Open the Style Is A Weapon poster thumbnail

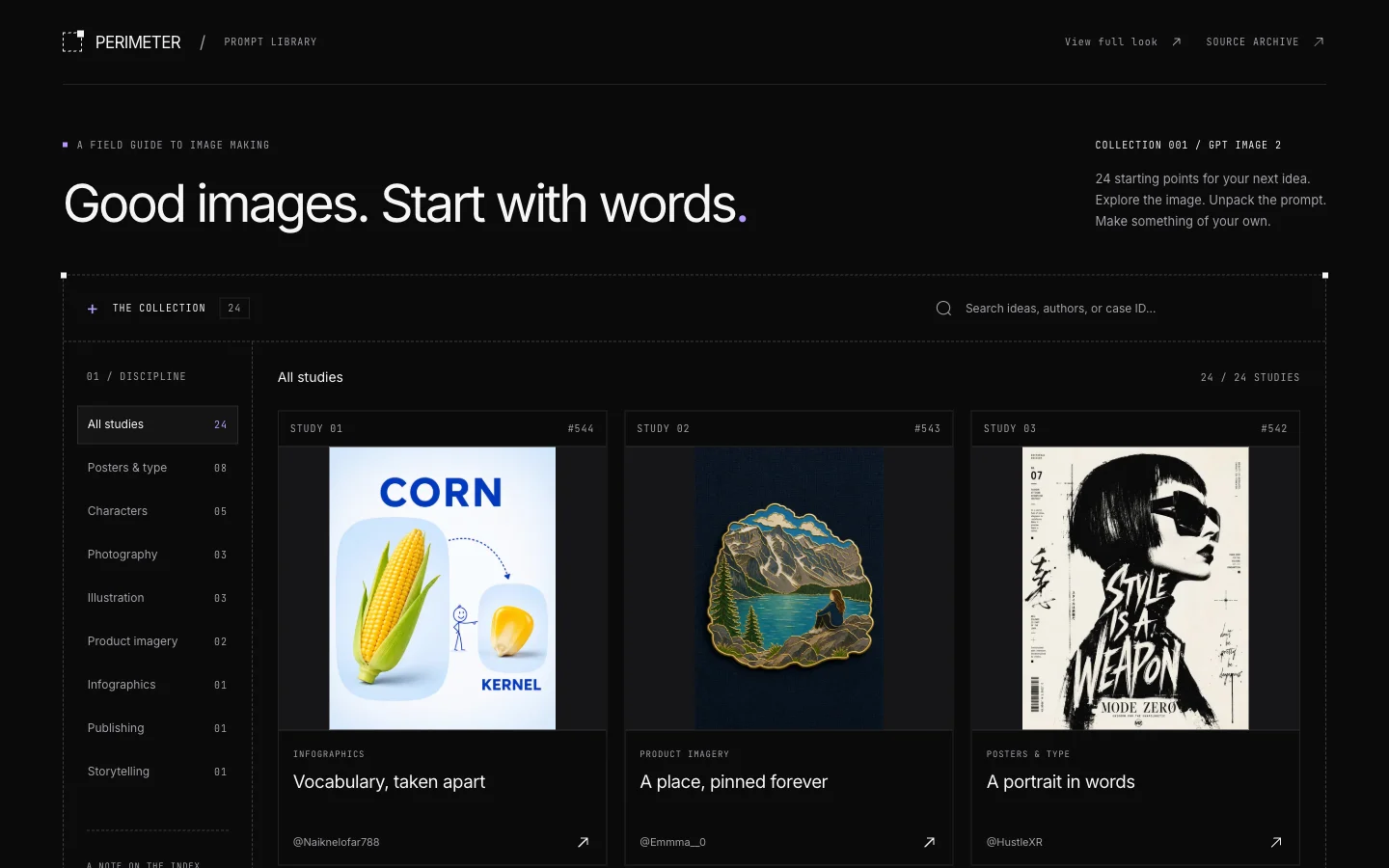coord(1135,588)
